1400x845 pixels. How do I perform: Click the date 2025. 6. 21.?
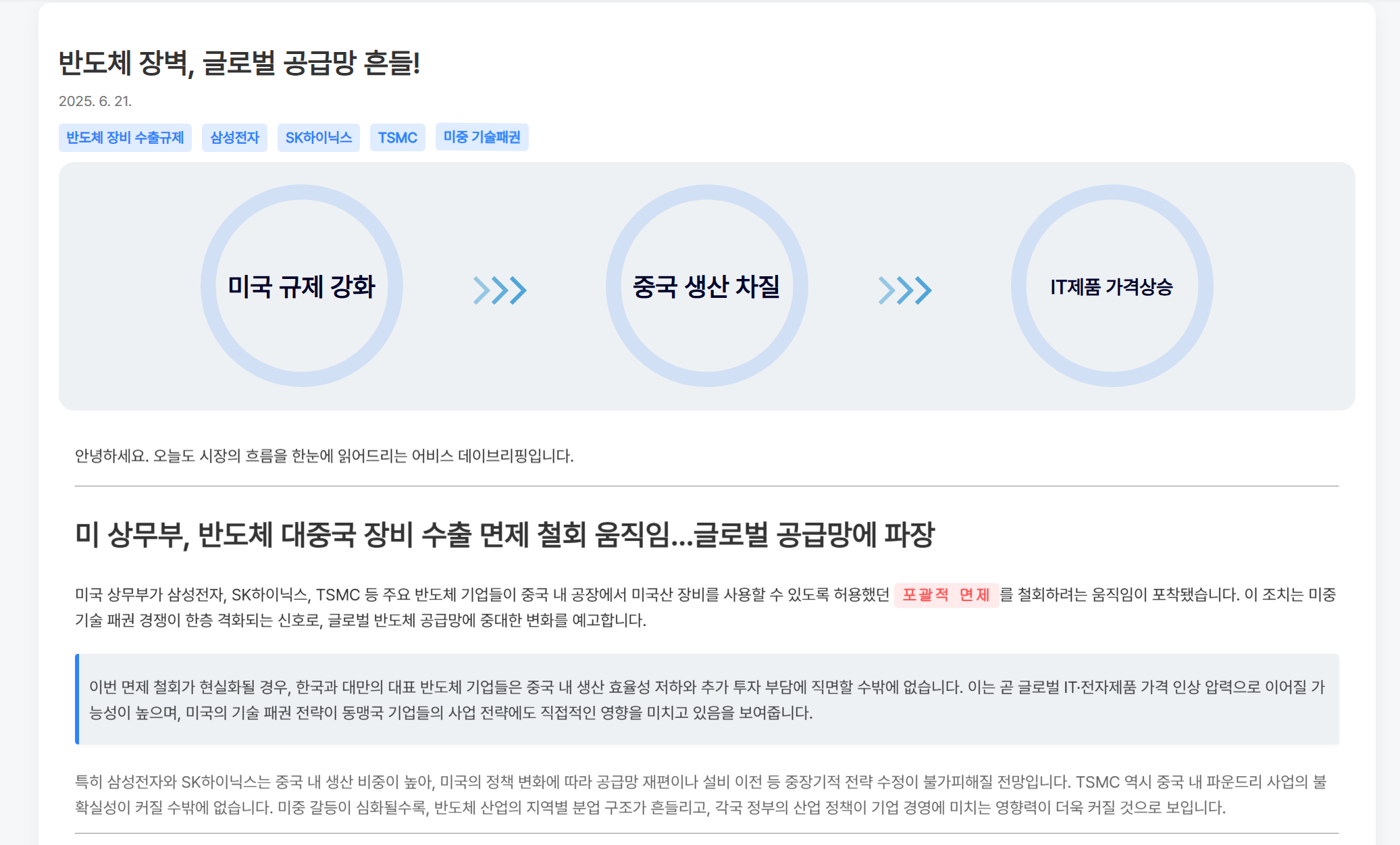click(95, 101)
